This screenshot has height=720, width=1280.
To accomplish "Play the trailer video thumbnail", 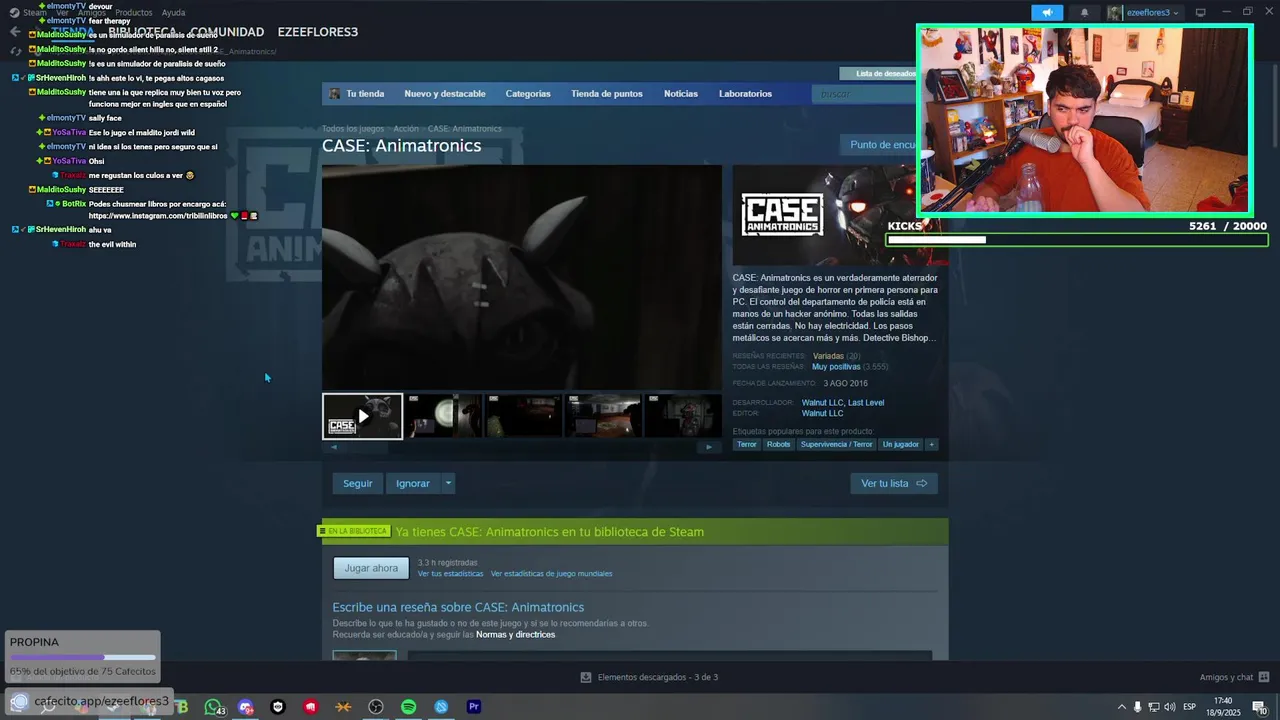I will point(362,416).
